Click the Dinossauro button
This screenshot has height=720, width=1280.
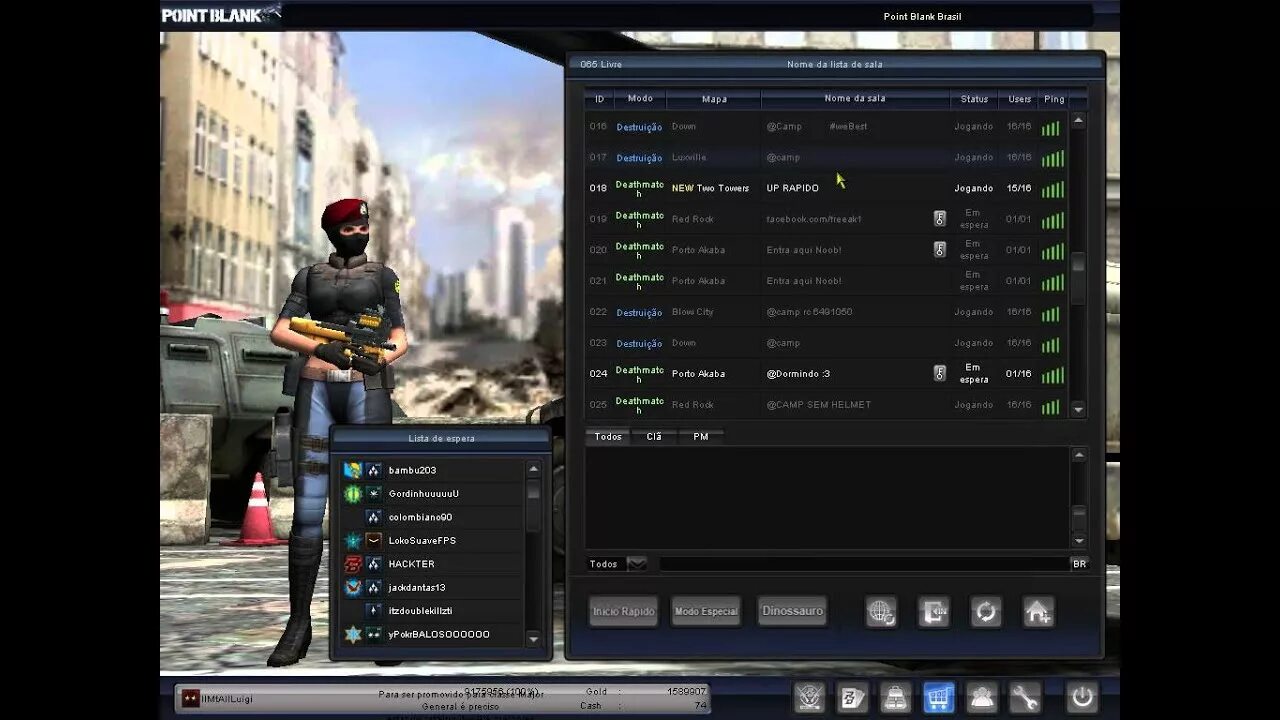(792, 611)
